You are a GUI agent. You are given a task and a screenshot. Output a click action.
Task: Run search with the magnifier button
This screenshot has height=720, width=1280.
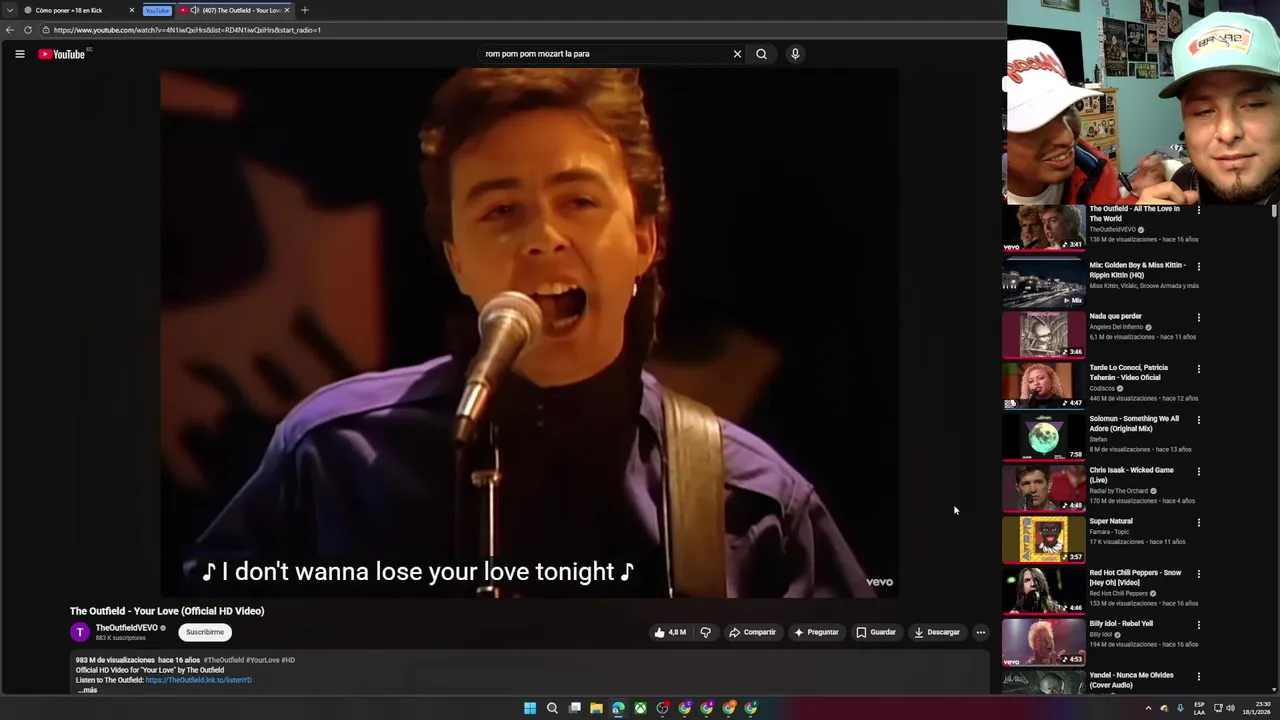pos(761,54)
